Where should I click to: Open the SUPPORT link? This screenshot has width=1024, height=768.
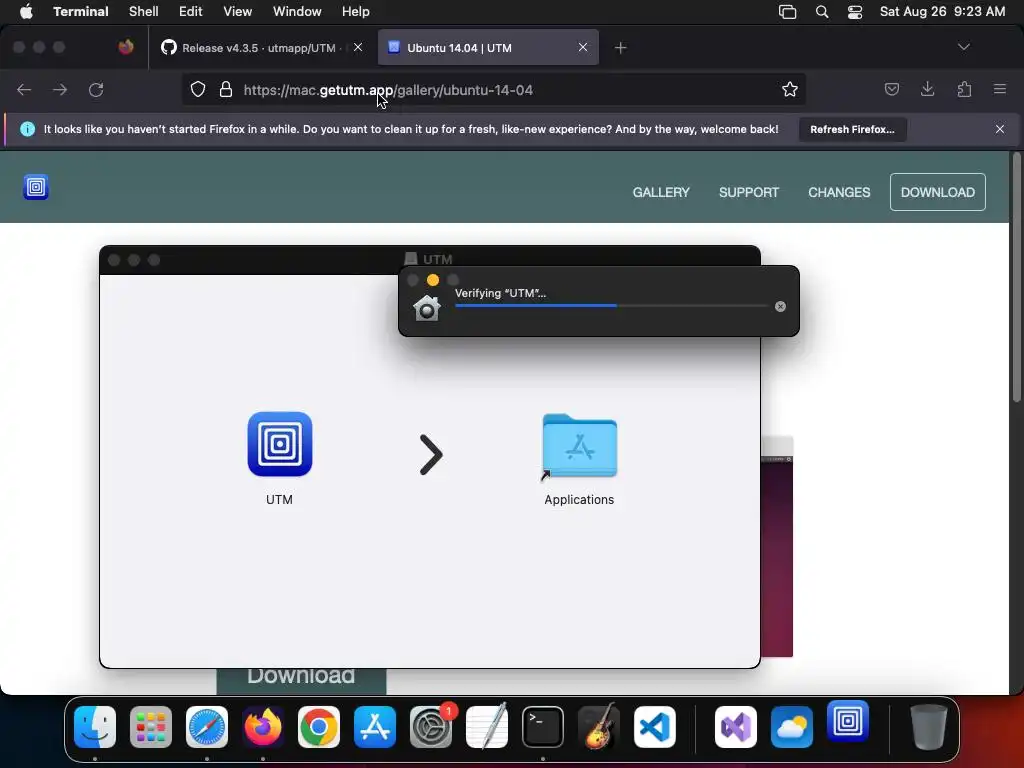[x=748, y=192]
